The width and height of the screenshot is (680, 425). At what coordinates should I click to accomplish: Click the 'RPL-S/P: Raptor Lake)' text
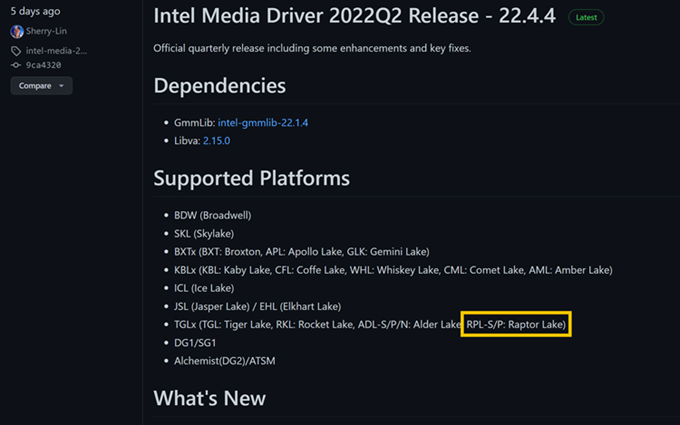pos(516,325)
